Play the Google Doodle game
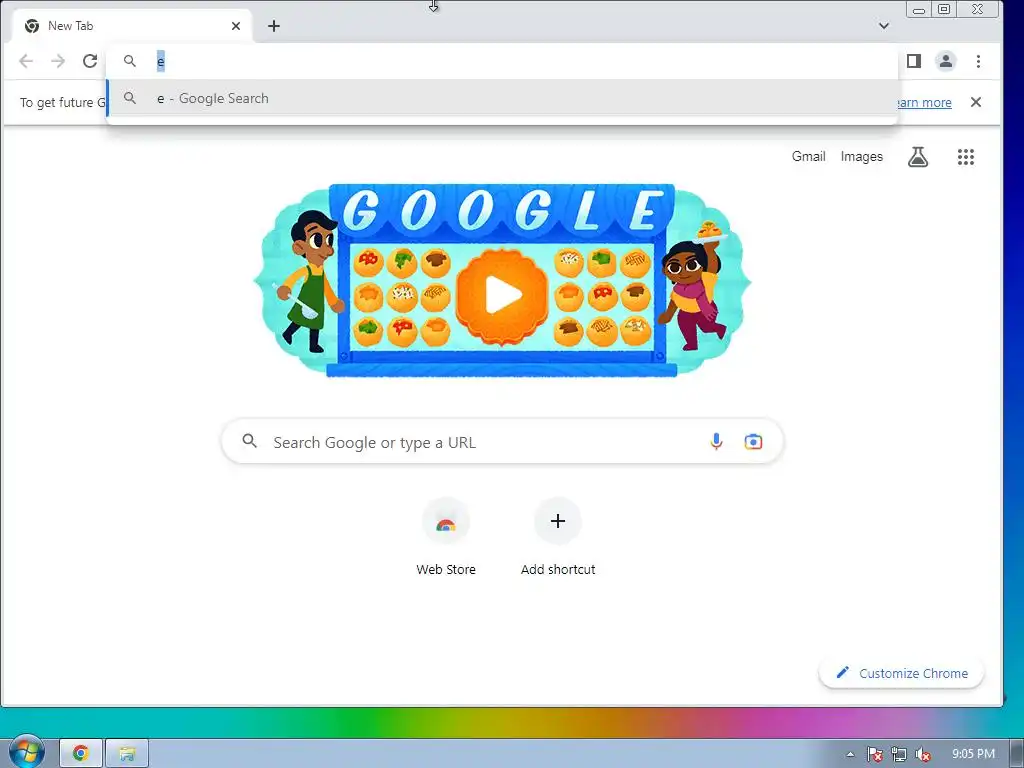The width and height of the screenshot is (1024, 768). tap(502, 295)
